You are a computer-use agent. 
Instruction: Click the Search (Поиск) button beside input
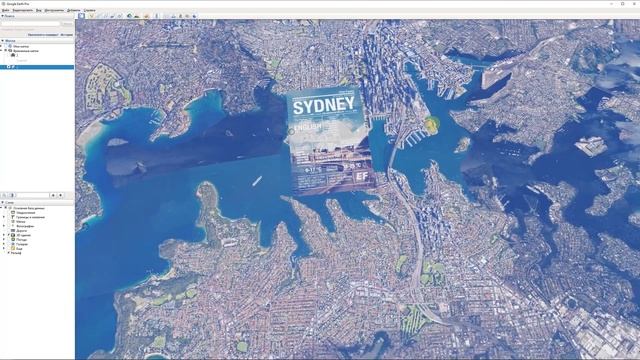pos(68,24)
